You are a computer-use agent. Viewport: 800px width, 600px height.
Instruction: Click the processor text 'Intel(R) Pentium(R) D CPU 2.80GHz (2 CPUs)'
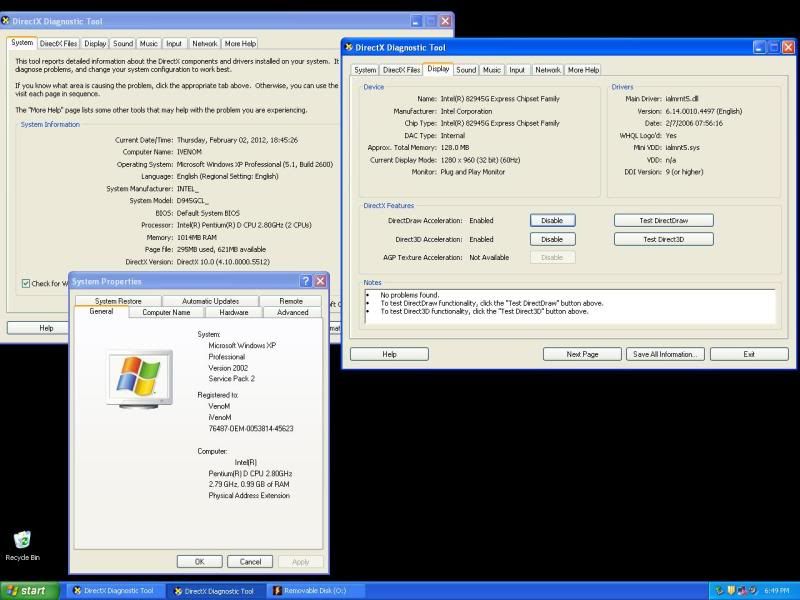tap(244, 225)
